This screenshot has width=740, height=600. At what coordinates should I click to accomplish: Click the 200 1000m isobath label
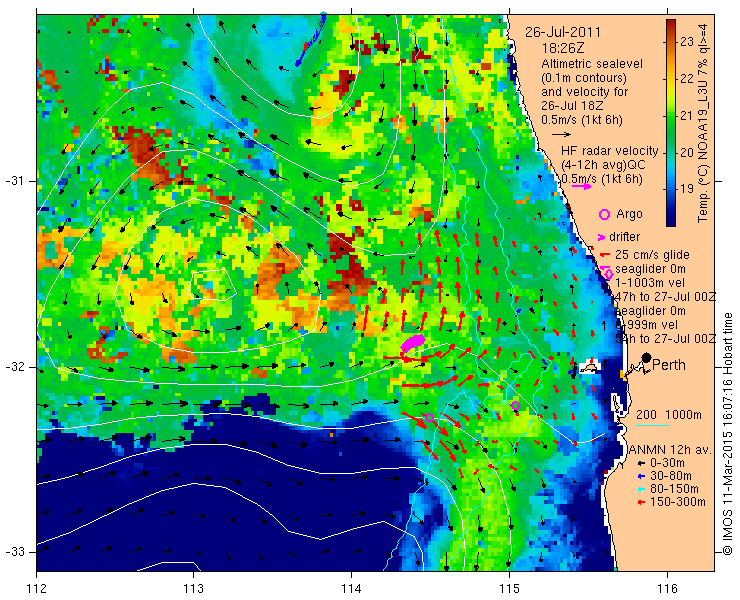tap(669, 415)
